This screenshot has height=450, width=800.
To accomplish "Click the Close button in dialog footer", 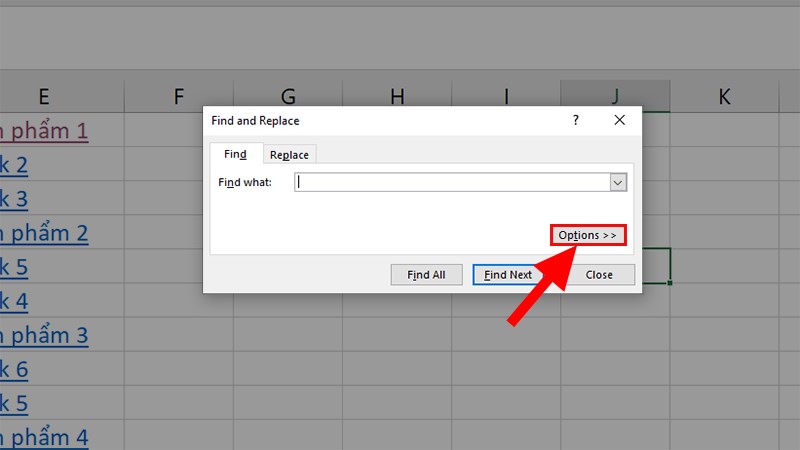I will tap(599, 274).
